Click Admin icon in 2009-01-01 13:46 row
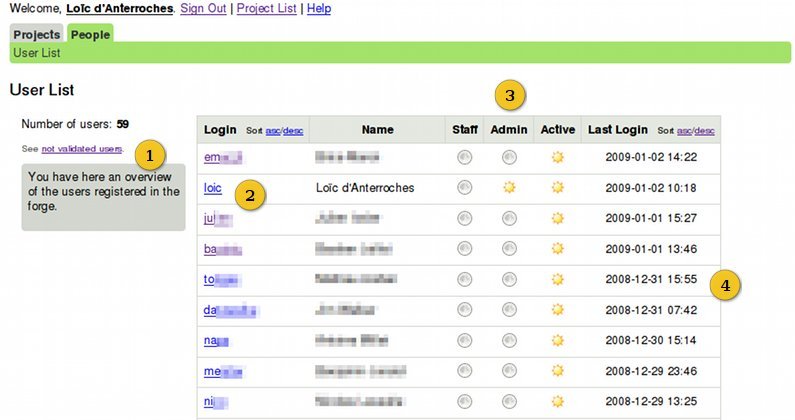 pos(509,249)
